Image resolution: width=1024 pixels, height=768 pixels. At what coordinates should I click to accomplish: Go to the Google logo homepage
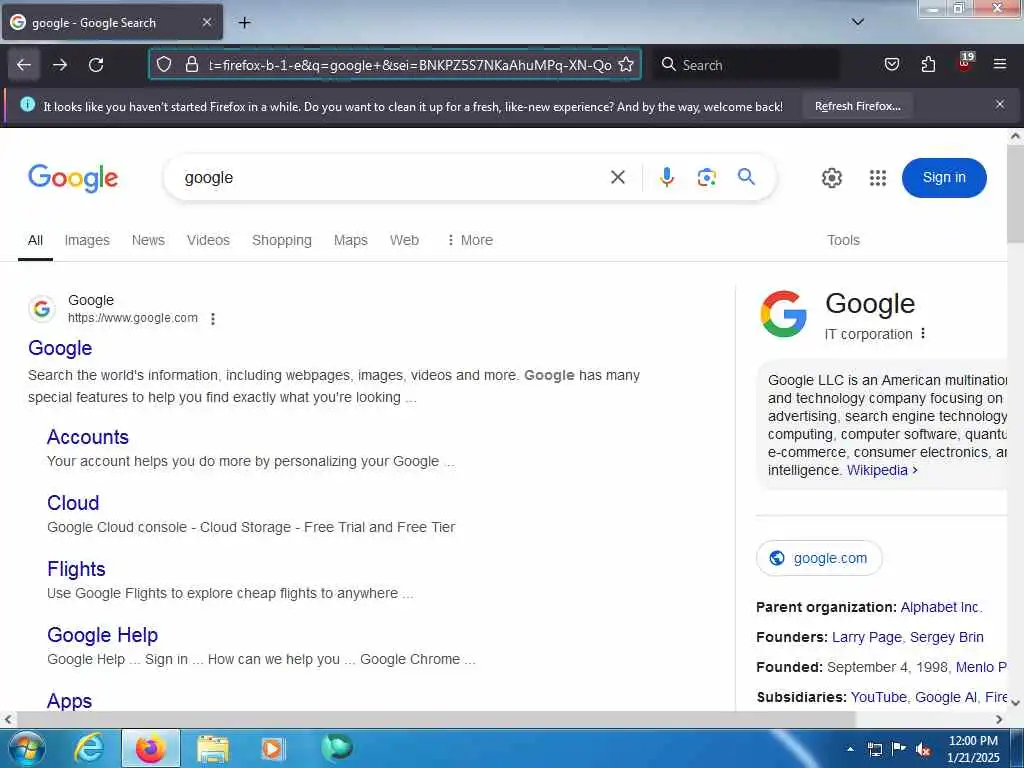click(73, 178)
